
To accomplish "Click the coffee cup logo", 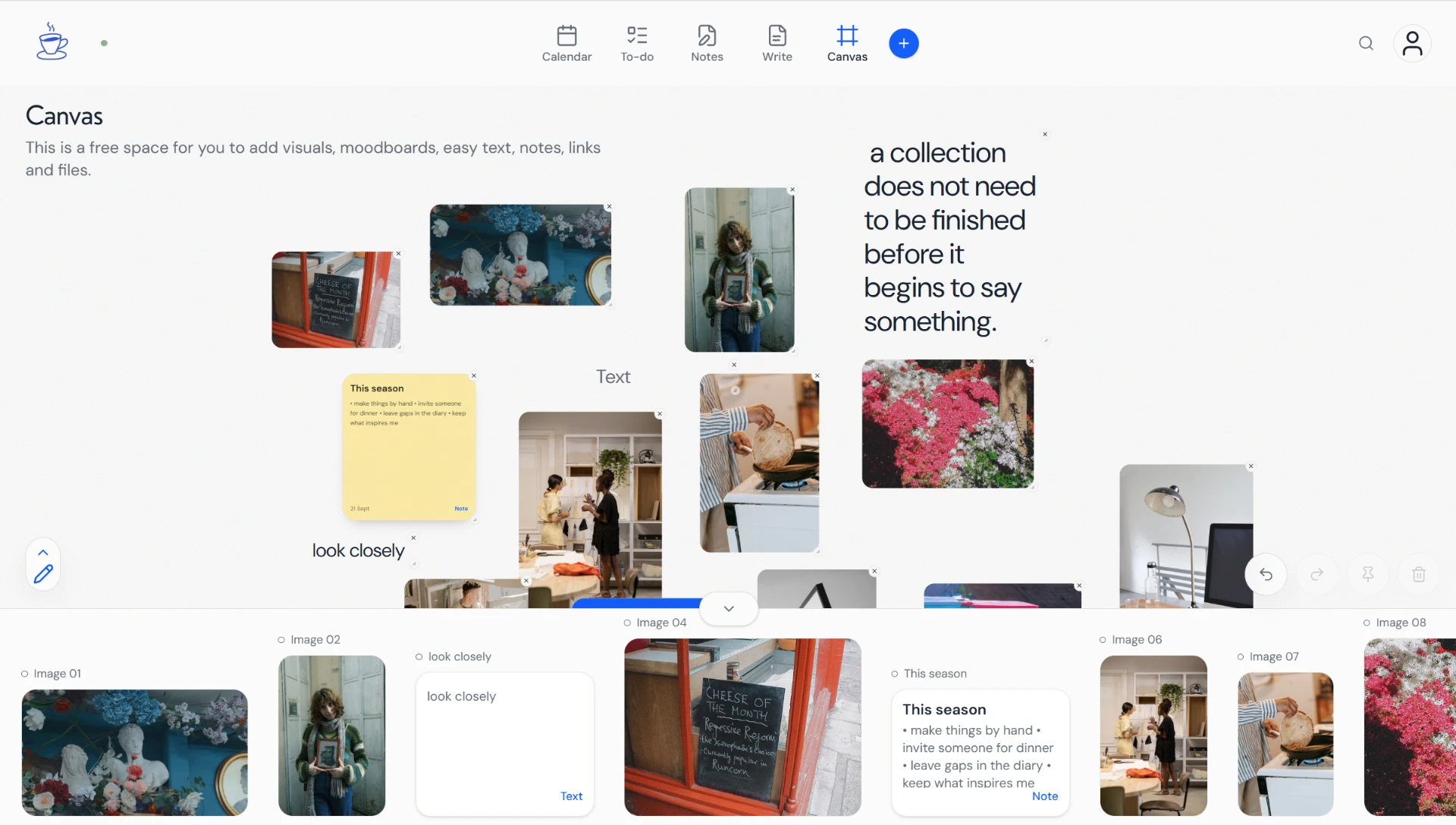I will pyautogui.click(x=52, y=42).
